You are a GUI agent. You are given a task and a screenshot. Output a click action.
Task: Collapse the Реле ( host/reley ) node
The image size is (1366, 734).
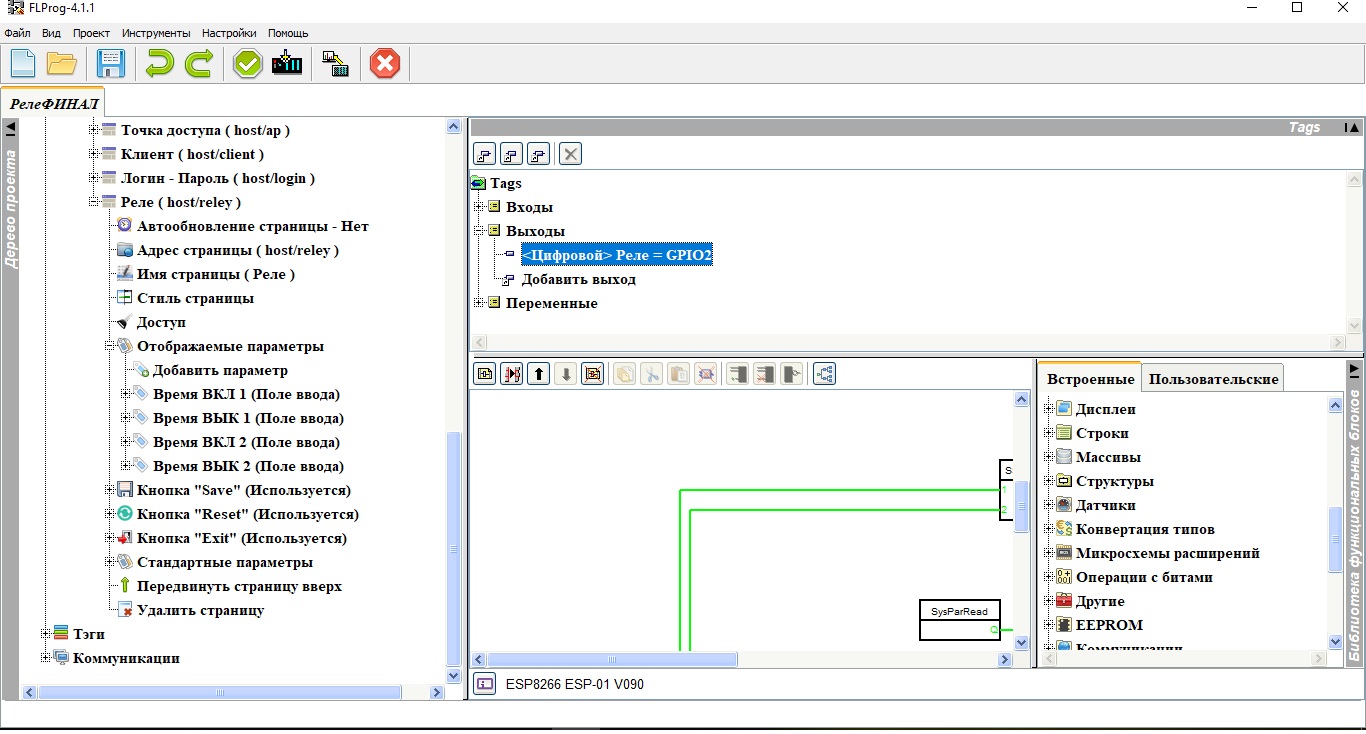tap(95, 202)
